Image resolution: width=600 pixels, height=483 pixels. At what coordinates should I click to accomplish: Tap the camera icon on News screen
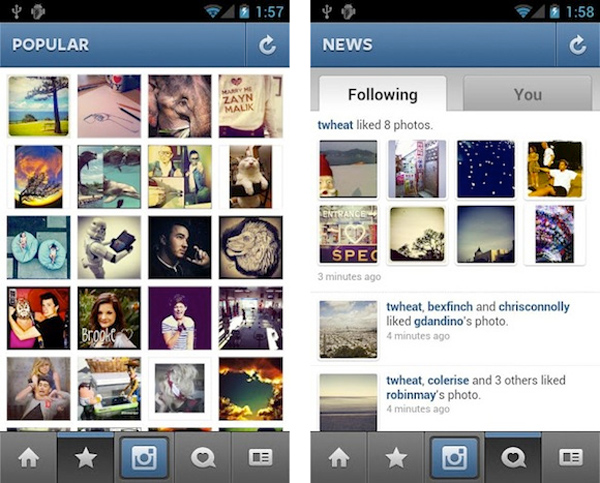pos(454,458)
